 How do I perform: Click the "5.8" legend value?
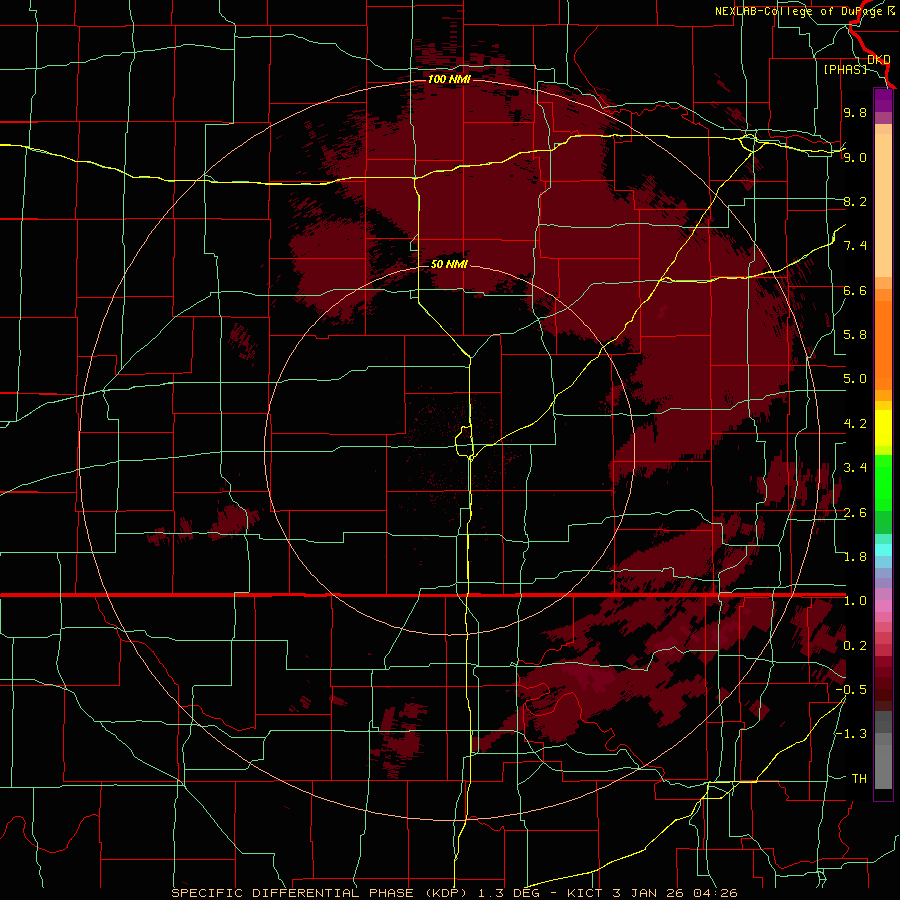(855, 335)
